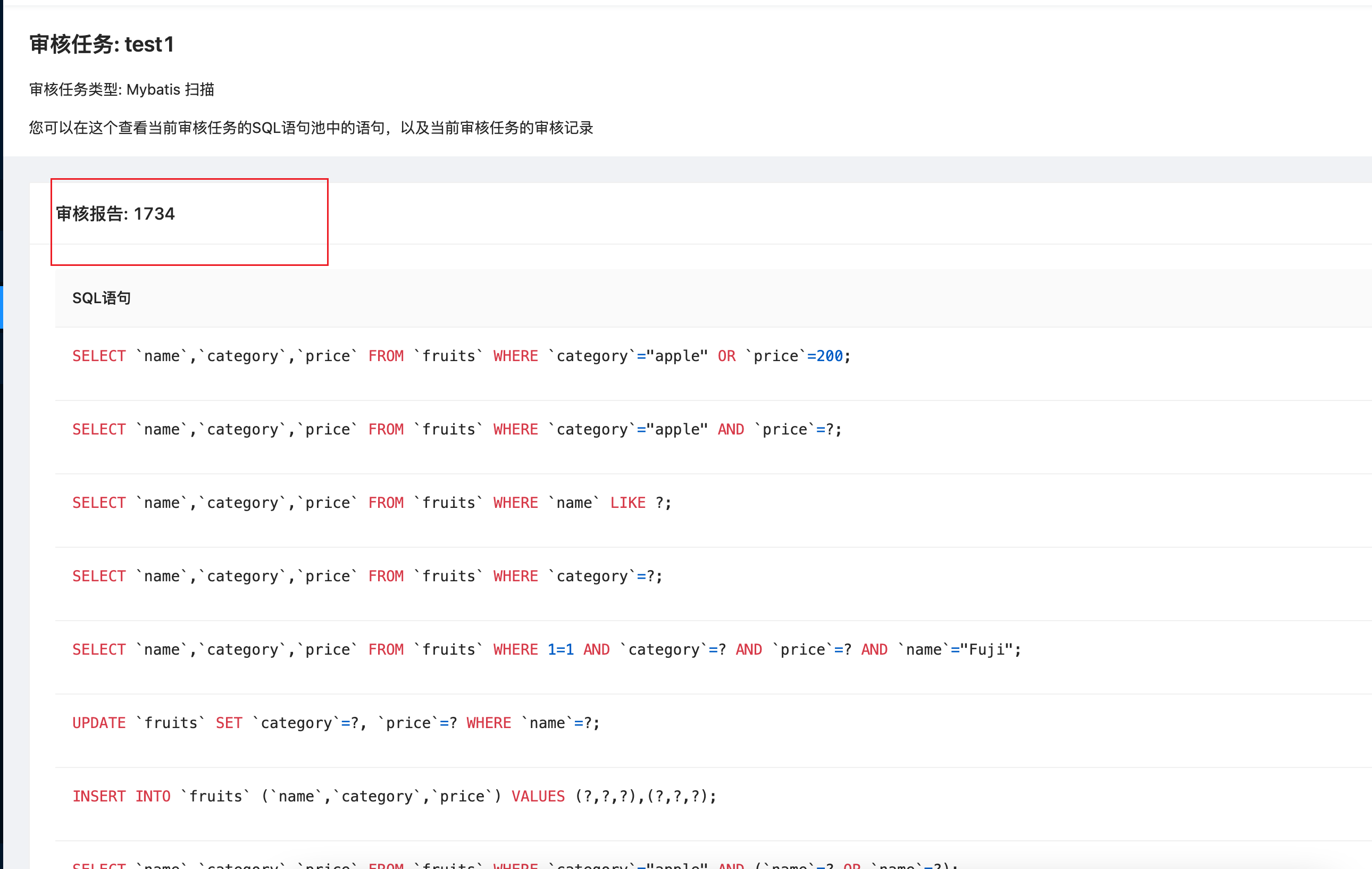Click the SELECT statement containing 1=1 condition
Image resolution: width=1372 pixels, height=869 pixels.
point(546,649)
